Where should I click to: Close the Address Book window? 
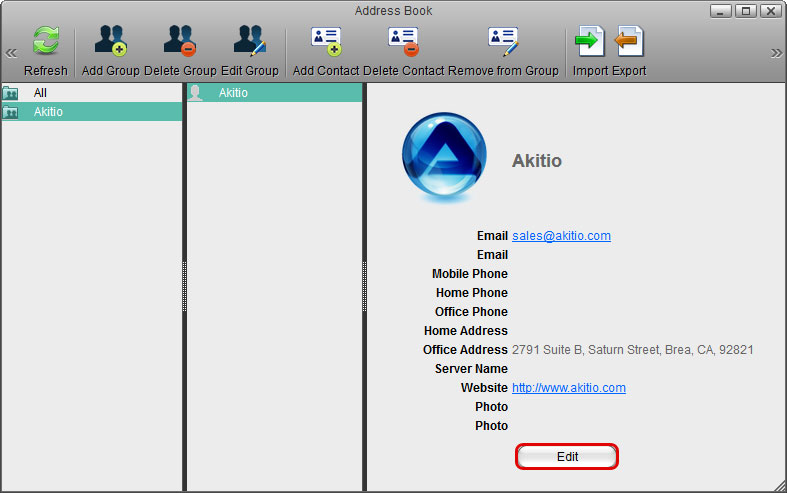(770, 11)
